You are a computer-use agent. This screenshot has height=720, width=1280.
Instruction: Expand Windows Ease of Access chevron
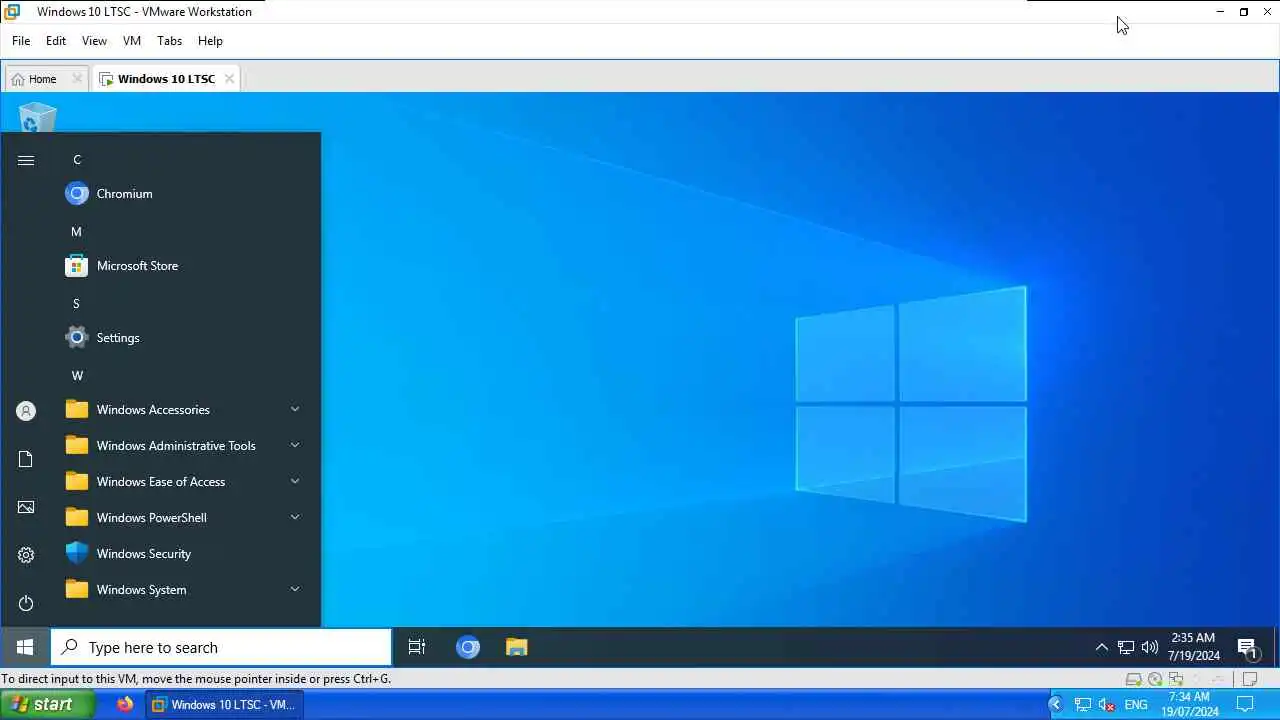(295, 481)
